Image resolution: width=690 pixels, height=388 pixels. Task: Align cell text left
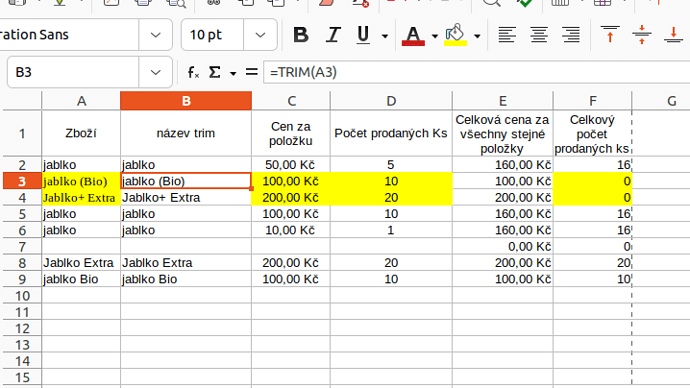[x=507, y=35]
